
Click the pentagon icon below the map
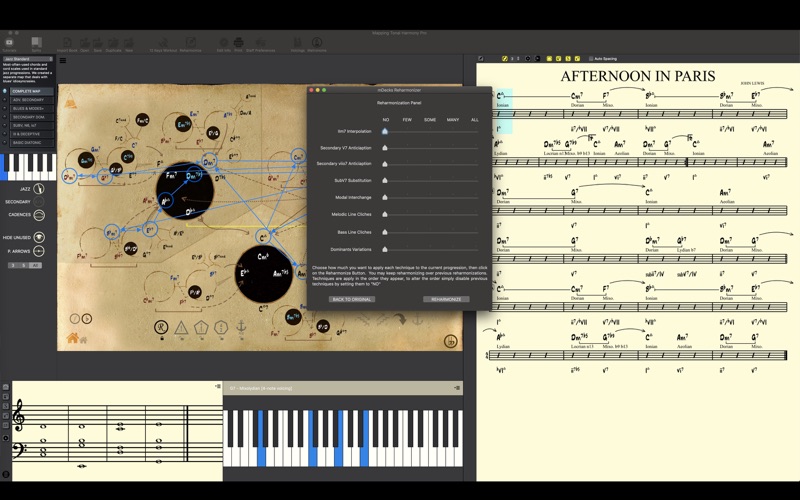coord(201,328)
